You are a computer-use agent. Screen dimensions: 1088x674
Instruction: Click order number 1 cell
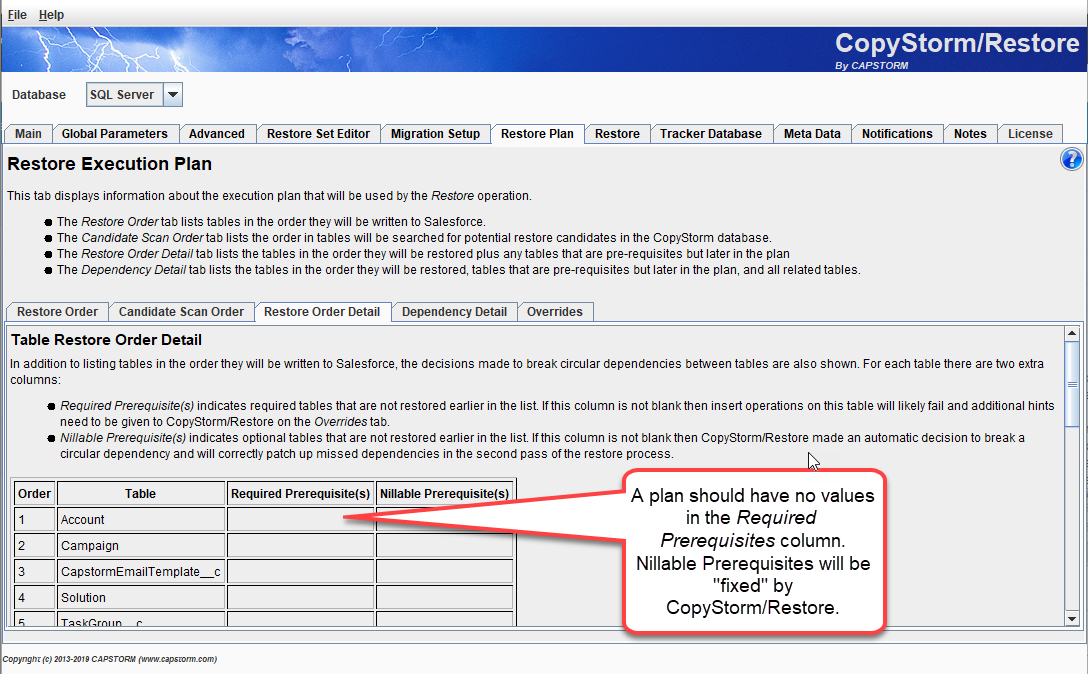[35, 520]
